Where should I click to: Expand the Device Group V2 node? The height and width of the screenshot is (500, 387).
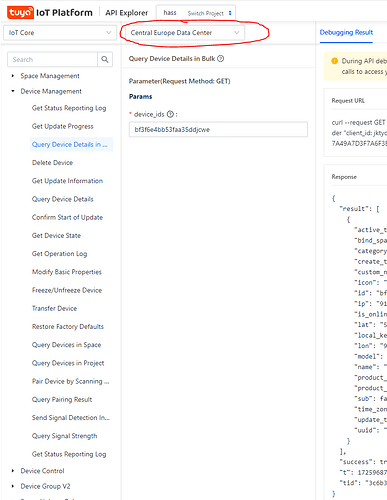click(13, 486)
